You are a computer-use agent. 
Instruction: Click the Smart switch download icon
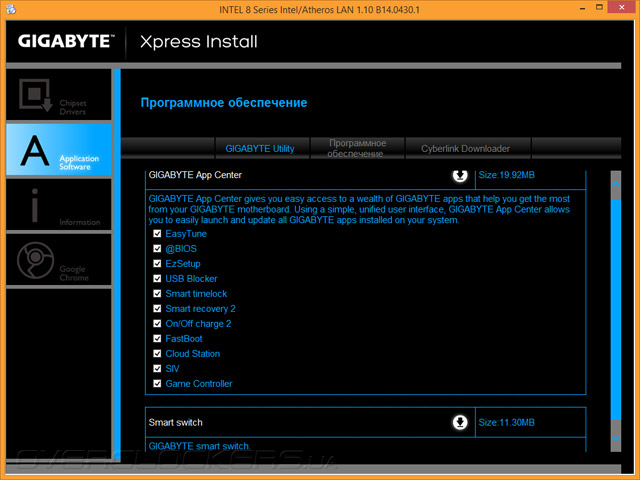click(x=460, y=422)
